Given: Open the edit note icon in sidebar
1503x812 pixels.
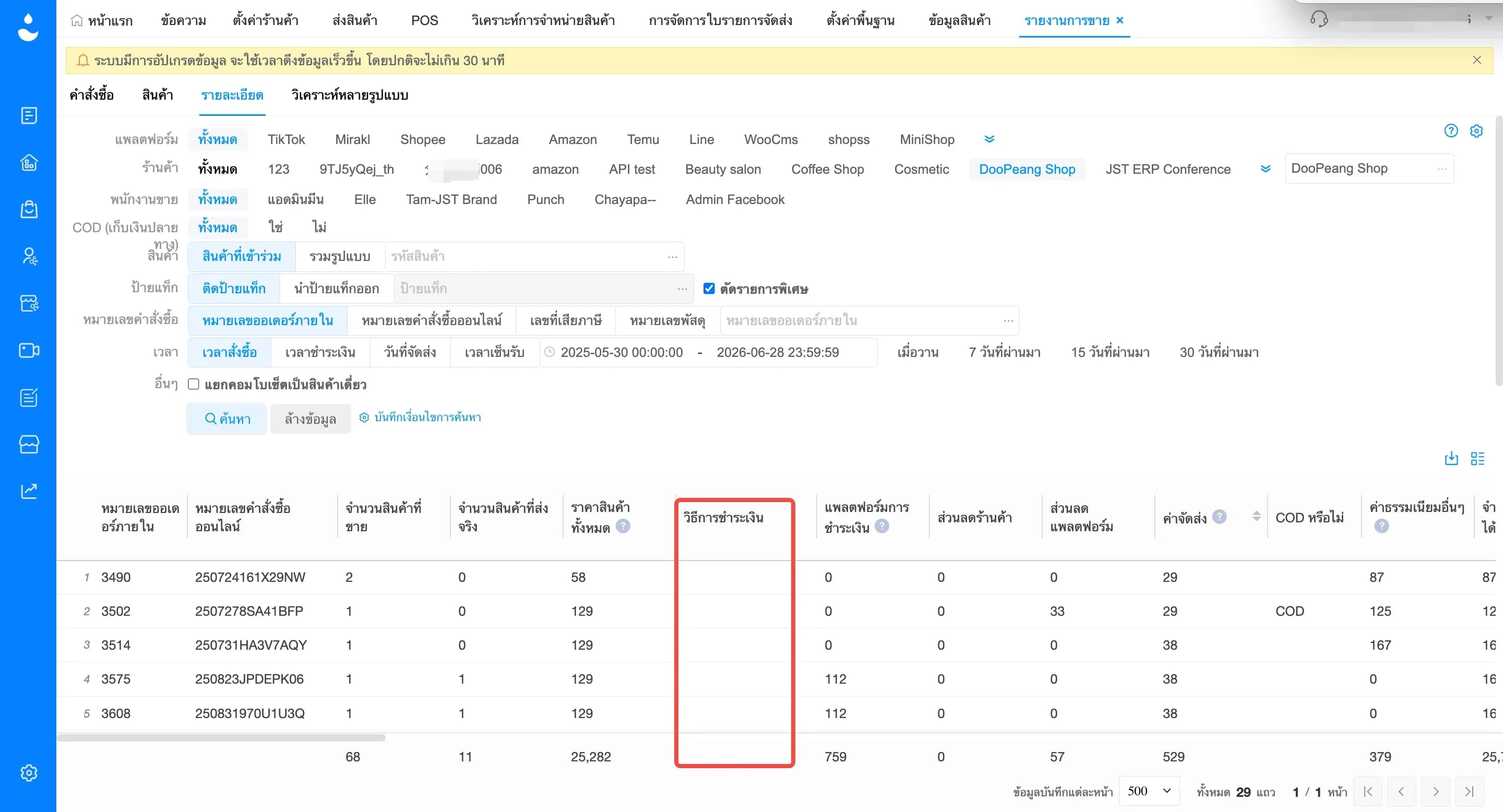Looking at the screenshot, I should (x=29, y=397).
